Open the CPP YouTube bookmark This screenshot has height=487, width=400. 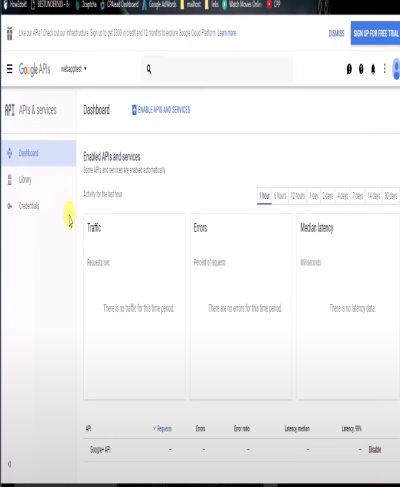pos(274,4)
